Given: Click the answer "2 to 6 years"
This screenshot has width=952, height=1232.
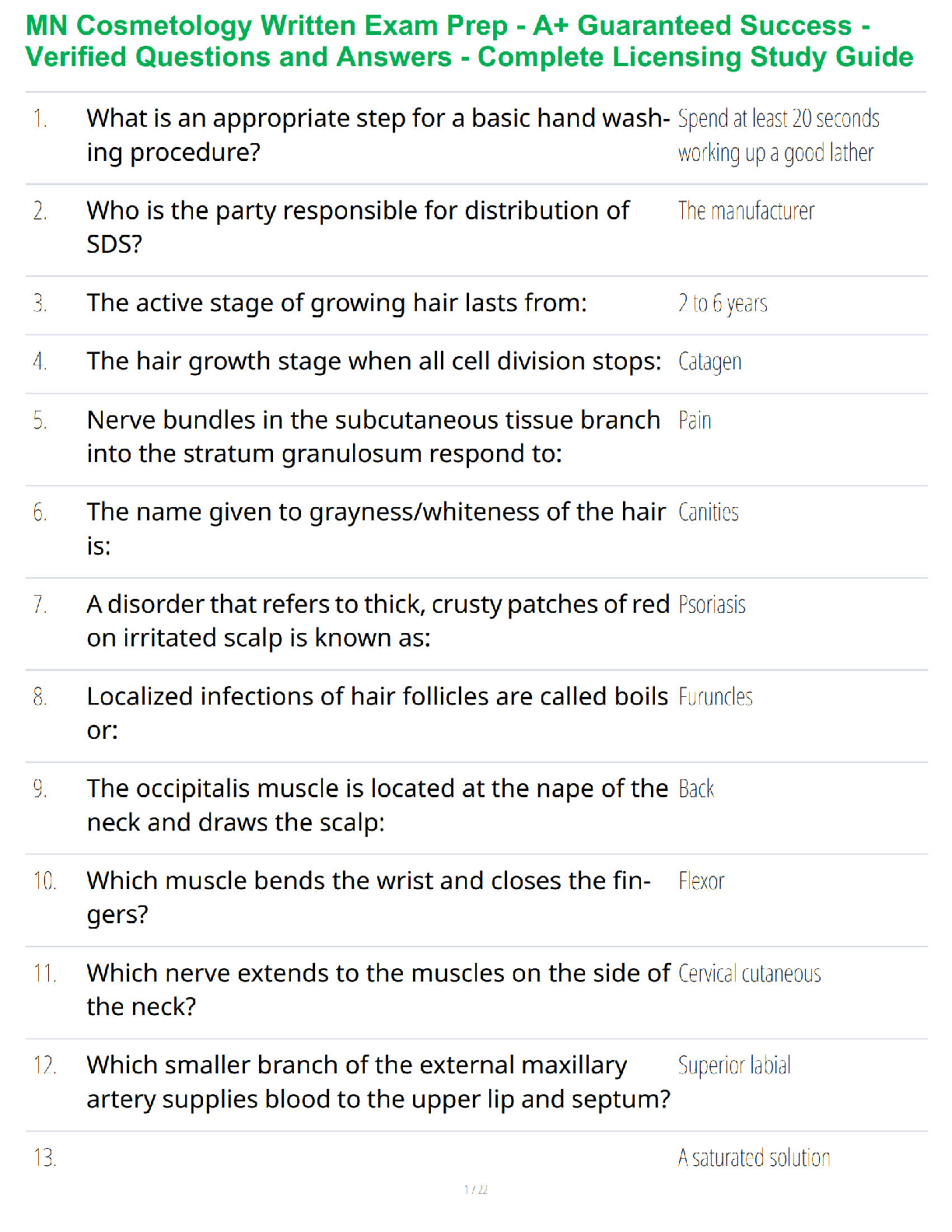Looking at the screenshot, I should click(x=723, y=303).
